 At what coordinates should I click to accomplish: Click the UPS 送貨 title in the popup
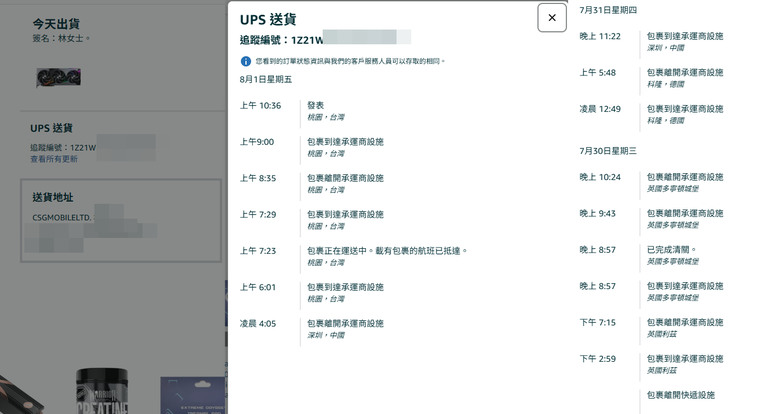(268, 19)
